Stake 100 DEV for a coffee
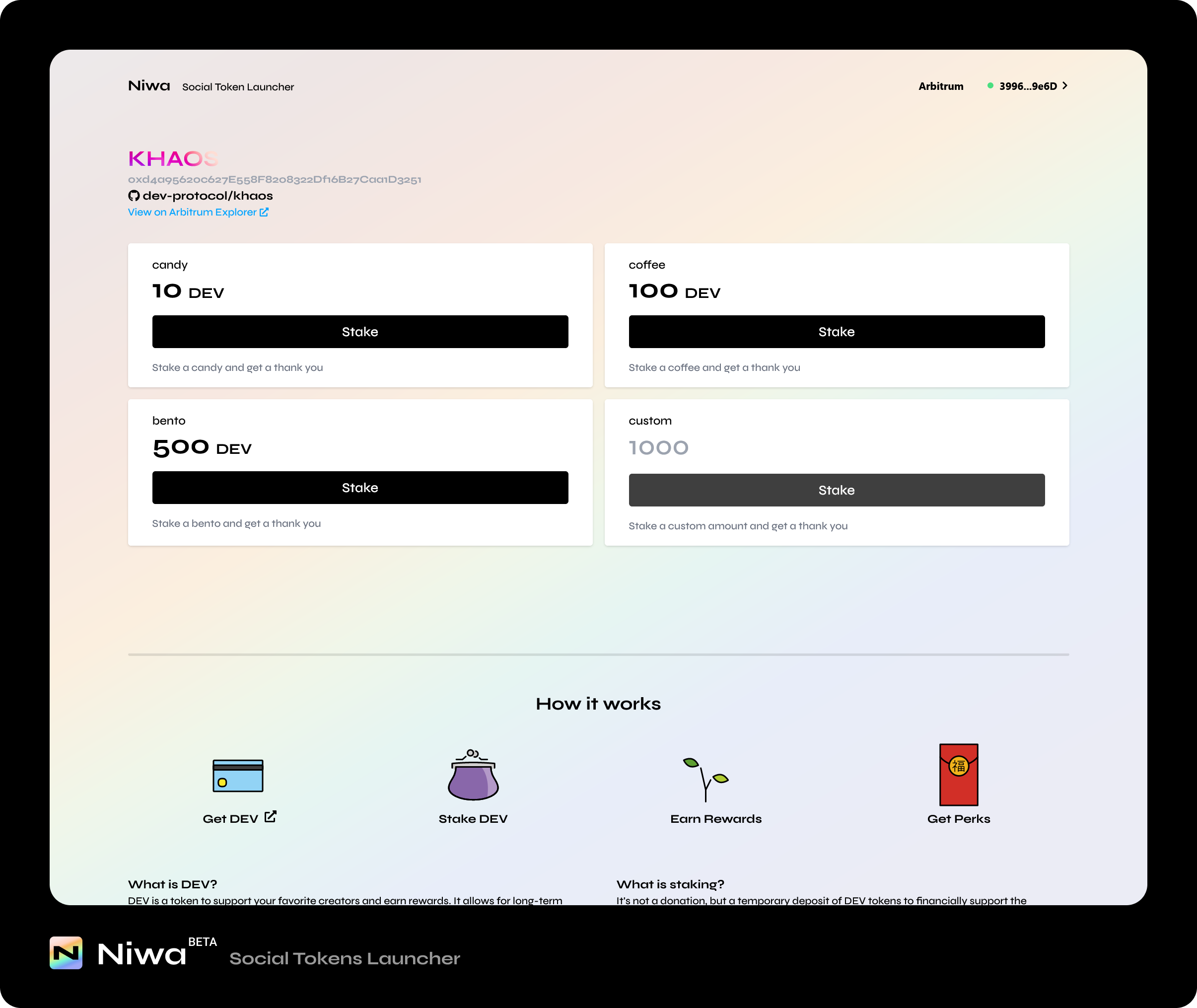 point(837,331)
